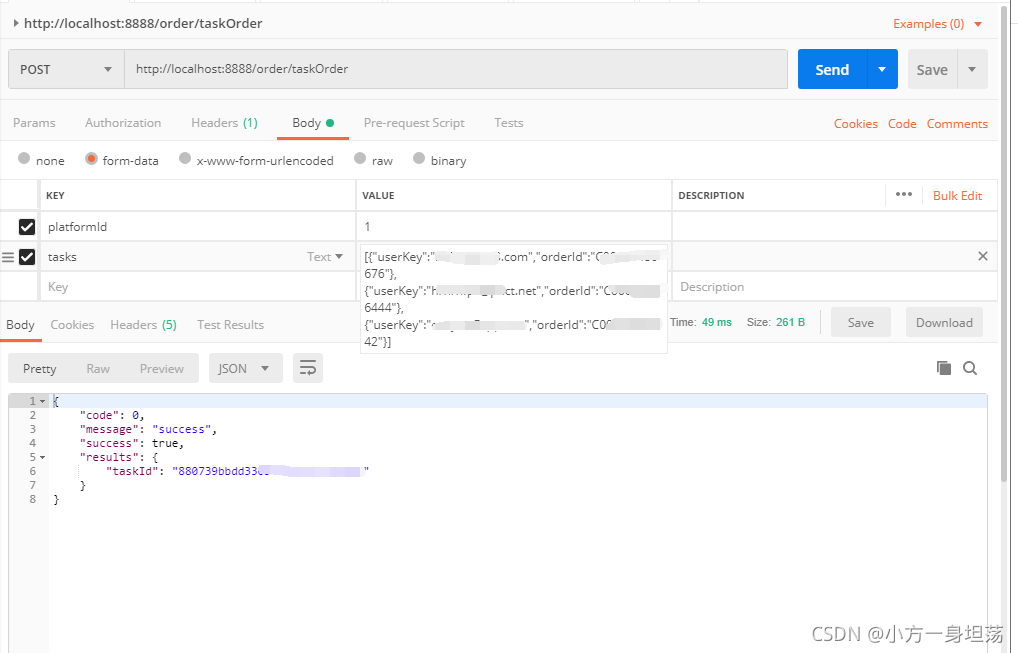Click the copy response icon
Viewport: 1018px width, 653px height.
944,368
